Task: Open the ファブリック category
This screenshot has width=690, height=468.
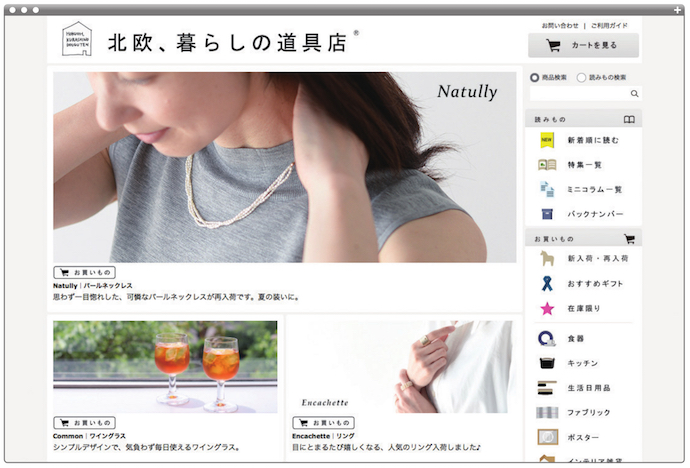Action: (x=589, y=413)
